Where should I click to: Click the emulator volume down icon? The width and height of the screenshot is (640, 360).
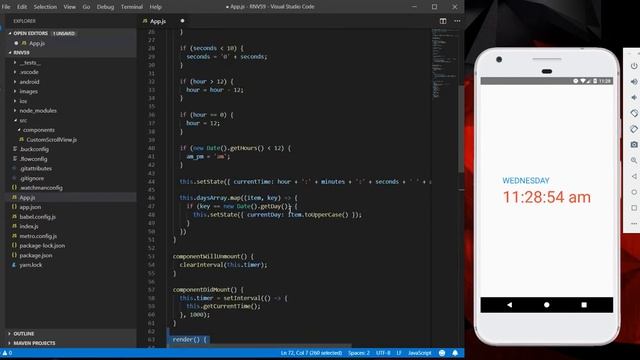point(634,98)
